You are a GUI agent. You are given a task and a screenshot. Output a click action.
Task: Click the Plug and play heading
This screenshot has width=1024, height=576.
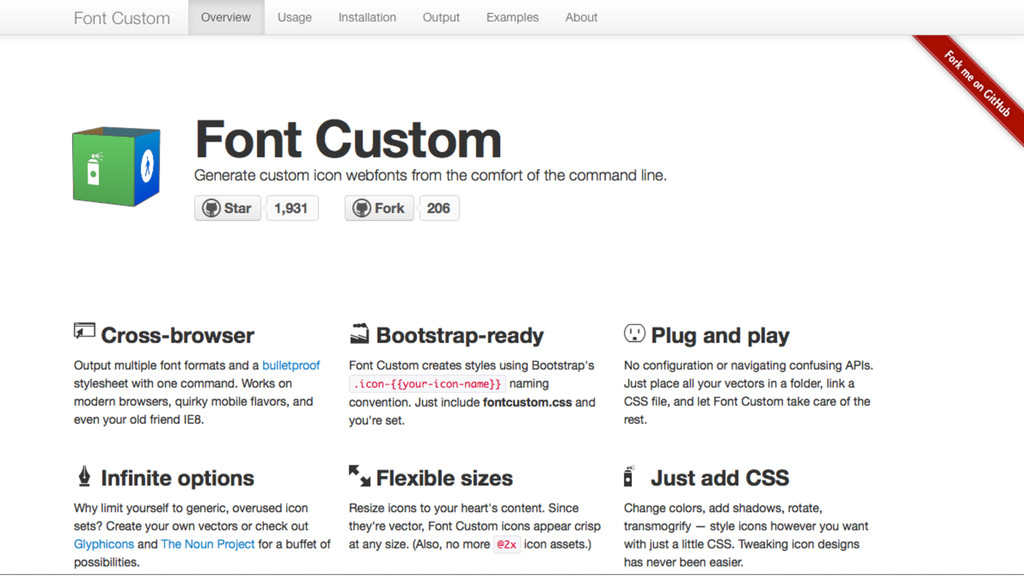[720, 335]
